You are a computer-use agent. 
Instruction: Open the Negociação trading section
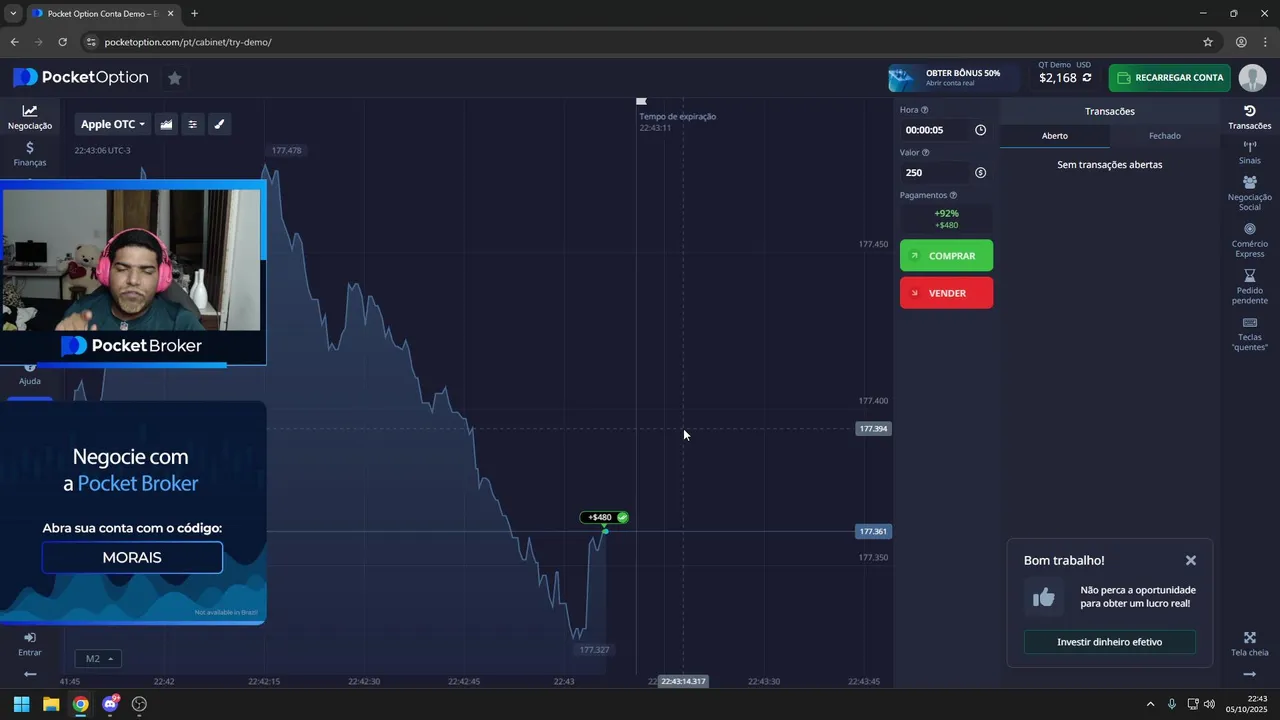[30, 117]
